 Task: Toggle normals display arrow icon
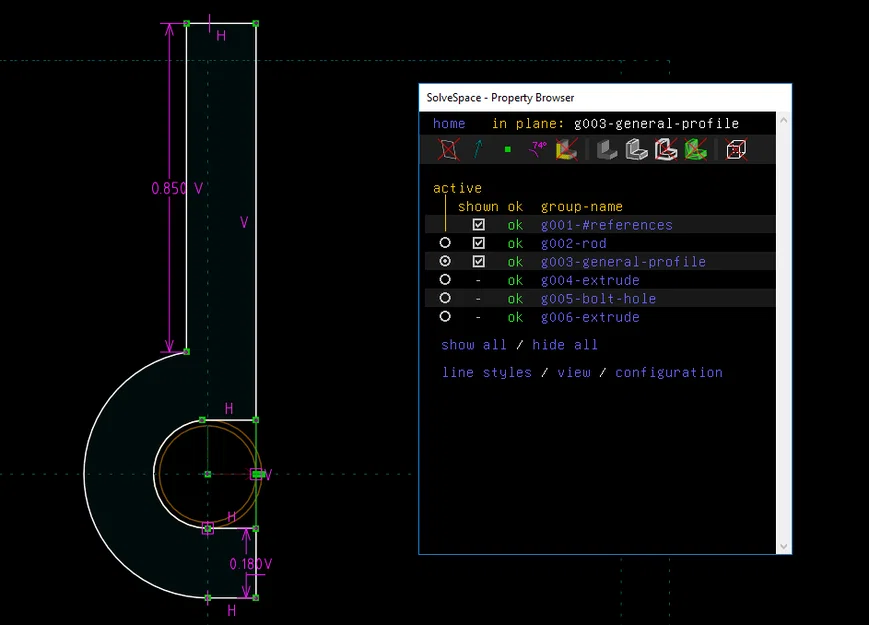[x=478, y=150]
